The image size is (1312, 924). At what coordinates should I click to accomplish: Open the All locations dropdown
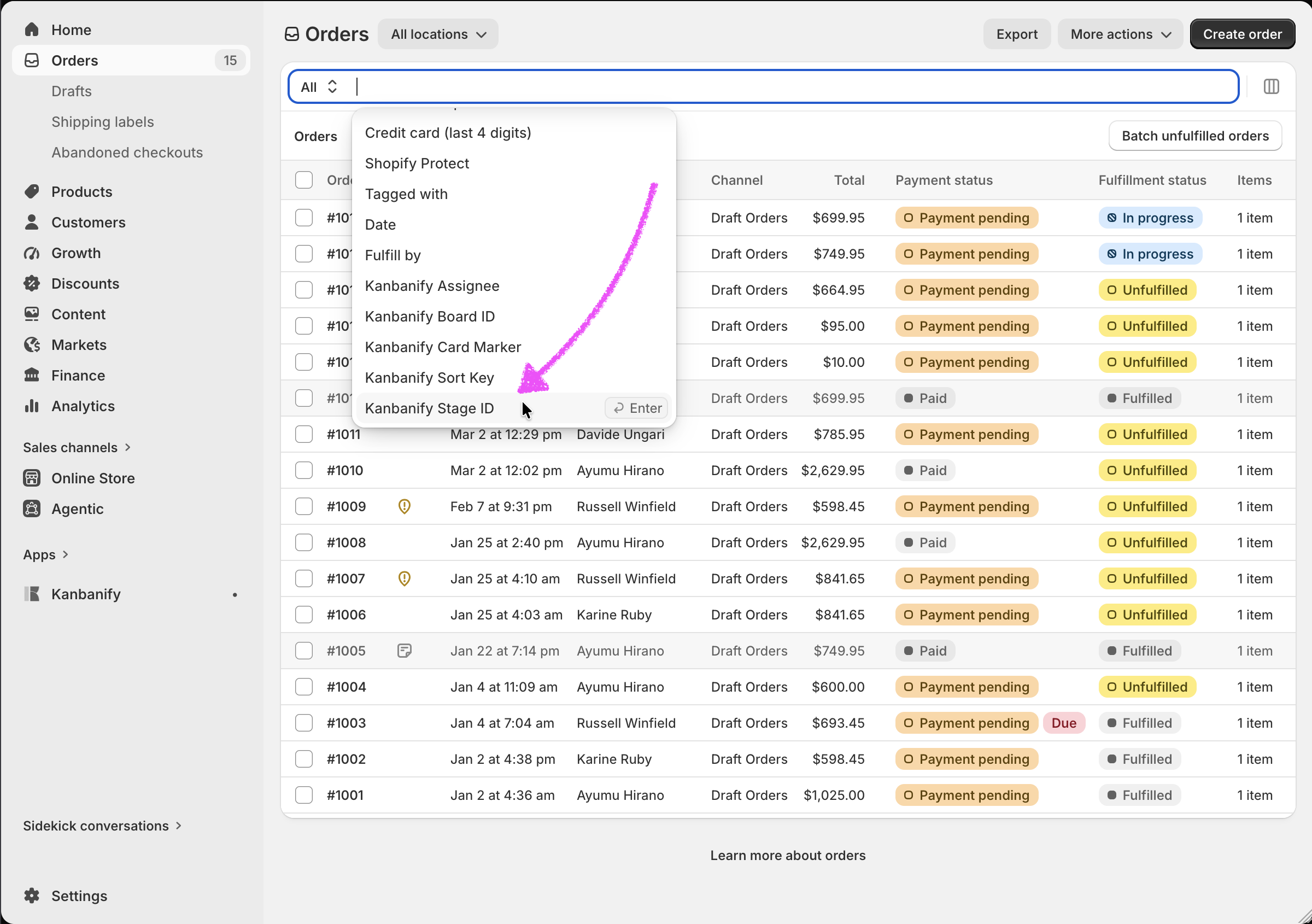coord(438,34)
